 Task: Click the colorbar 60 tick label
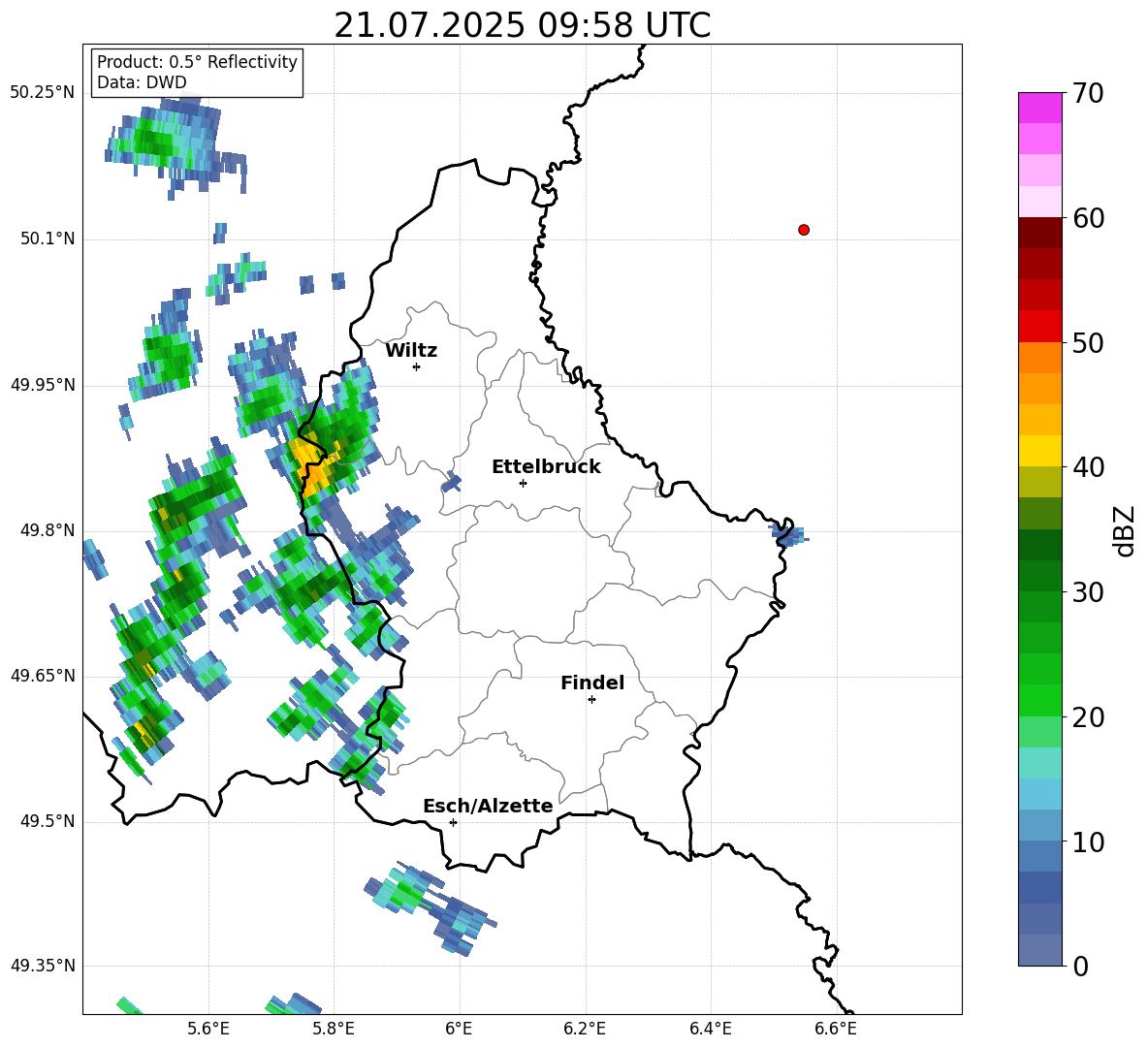[x=1088, y=218]
